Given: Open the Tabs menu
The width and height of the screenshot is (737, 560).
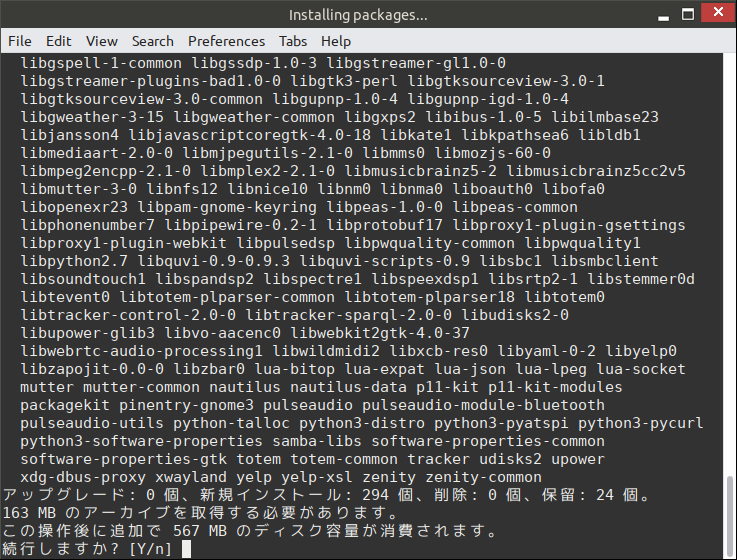Looking at the screenshot, I should (293, 41).
